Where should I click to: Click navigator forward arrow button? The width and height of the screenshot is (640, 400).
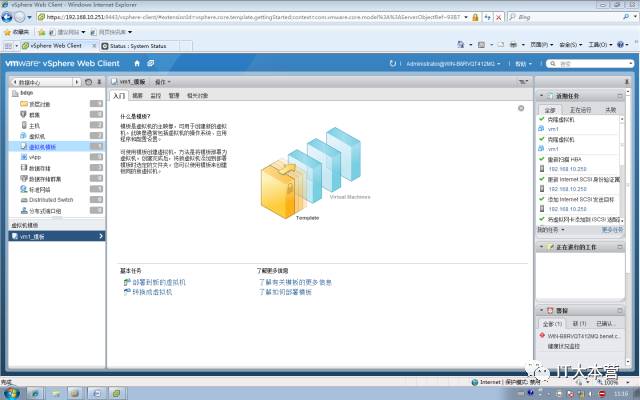click(77, 82)
